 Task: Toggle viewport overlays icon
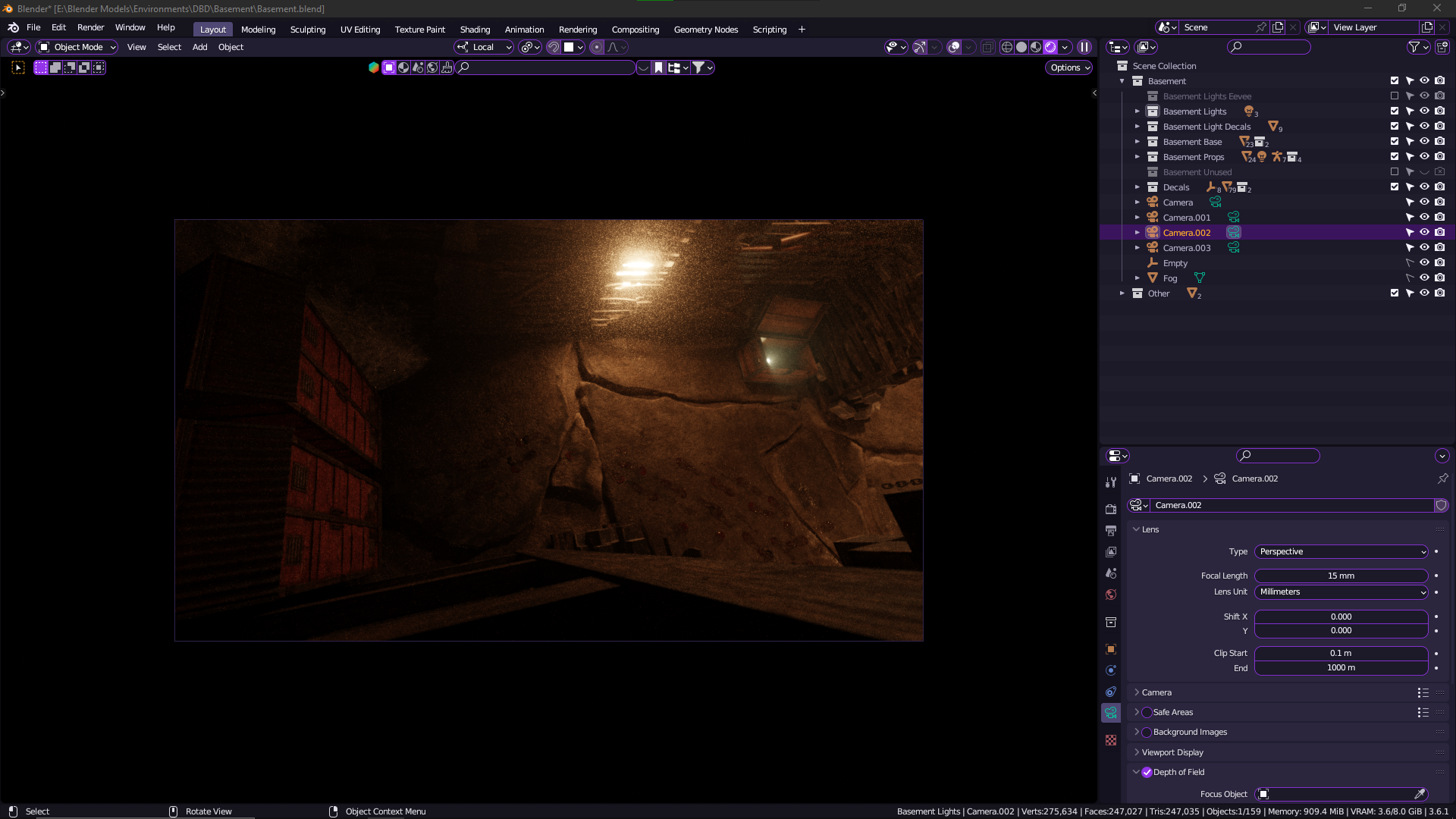point(954,47)
